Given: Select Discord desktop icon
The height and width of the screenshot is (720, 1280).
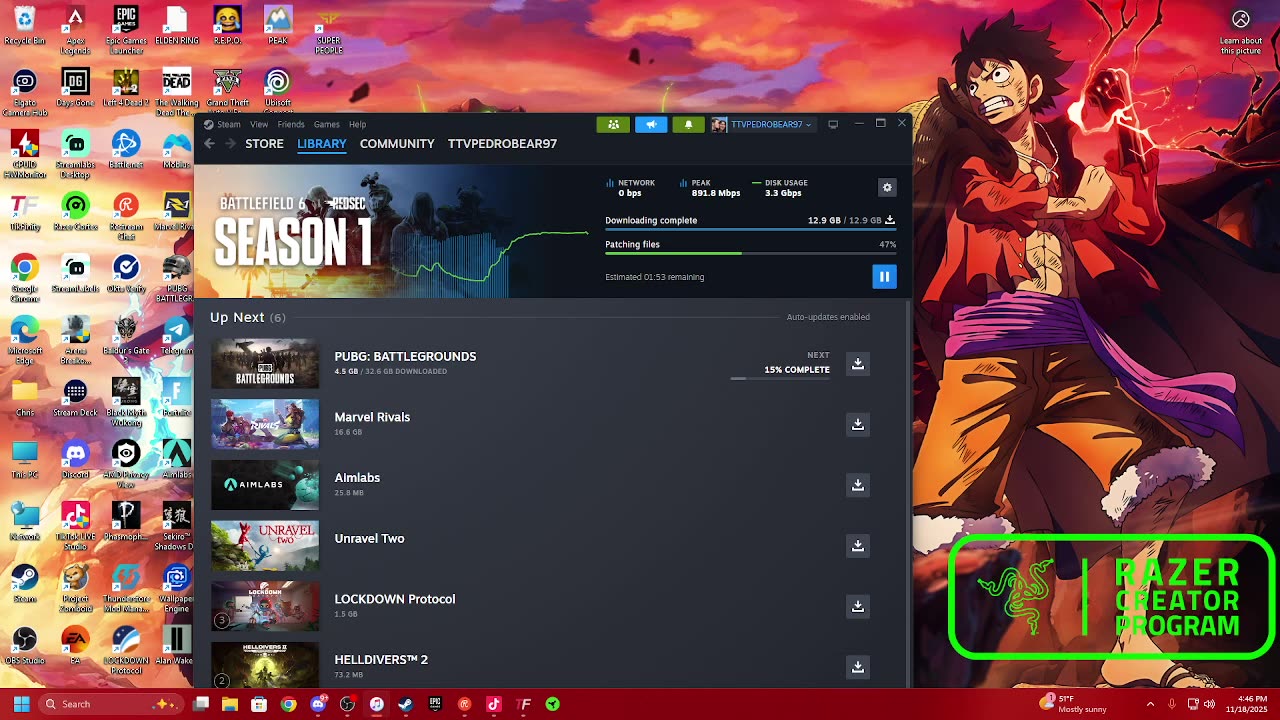Looking at the screenshot, I should coord(75,459).
